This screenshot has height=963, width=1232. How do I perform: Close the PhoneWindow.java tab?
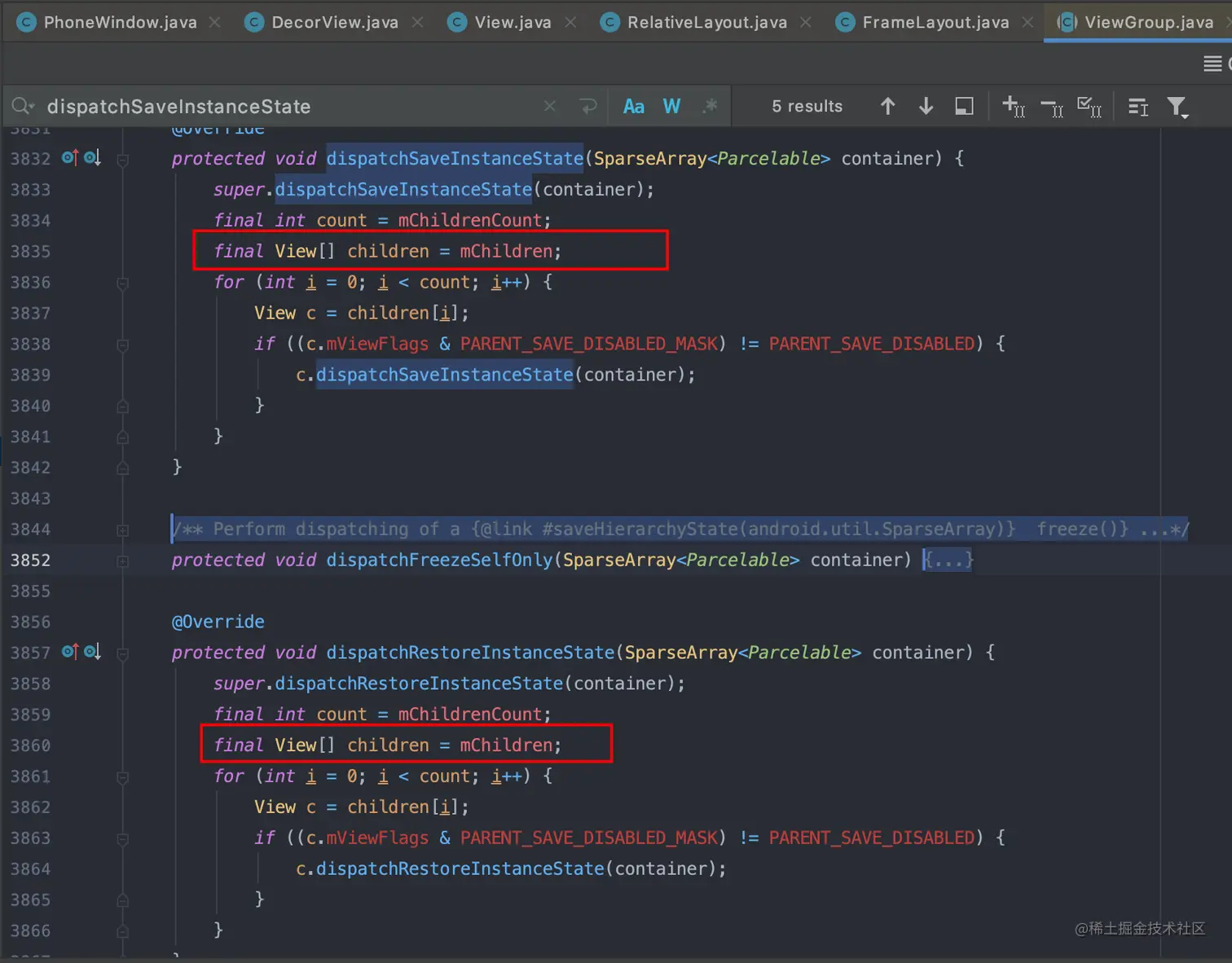click(214, 22)
